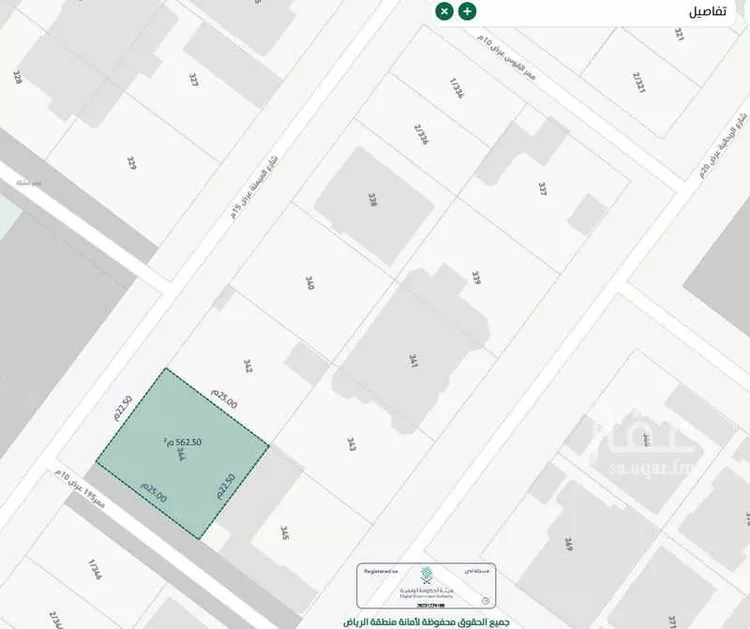Click the building on parcel 341

coord(412,355)
